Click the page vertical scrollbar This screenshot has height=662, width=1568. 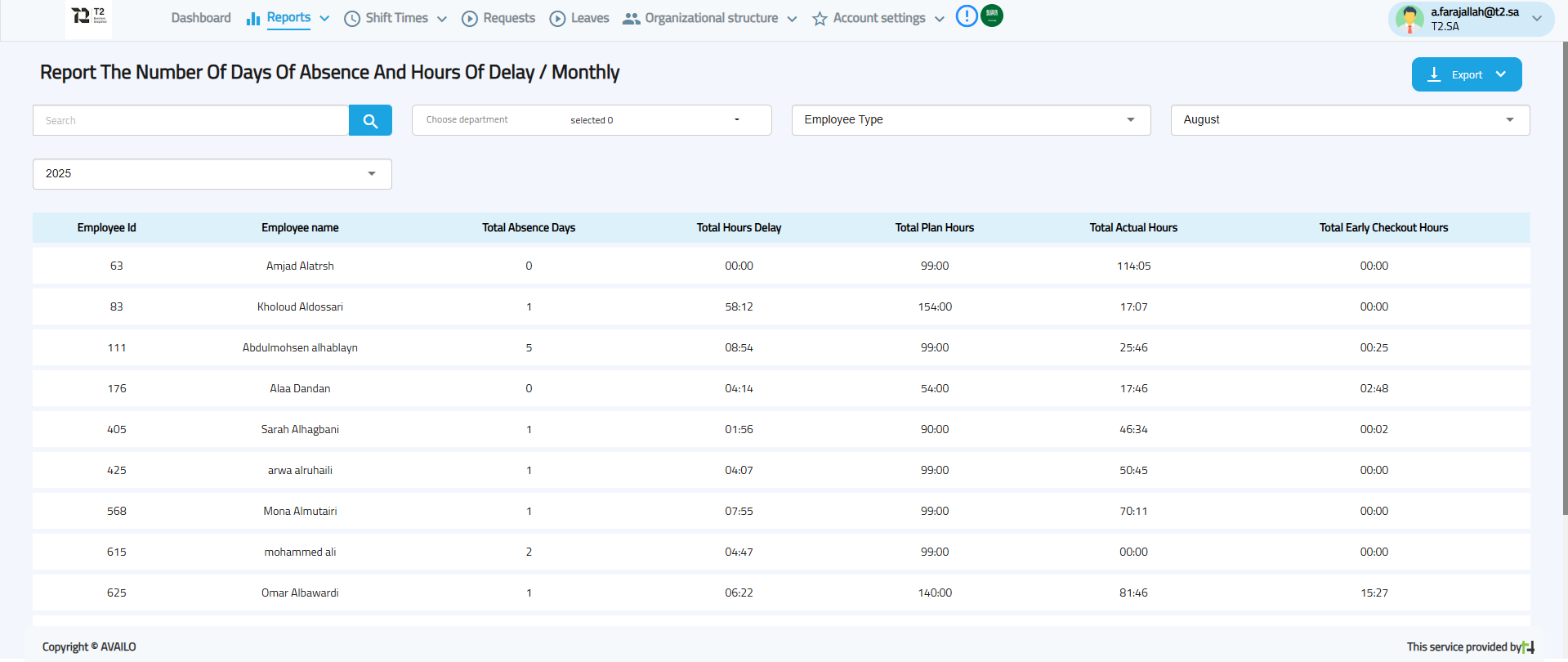[1565, 278]
